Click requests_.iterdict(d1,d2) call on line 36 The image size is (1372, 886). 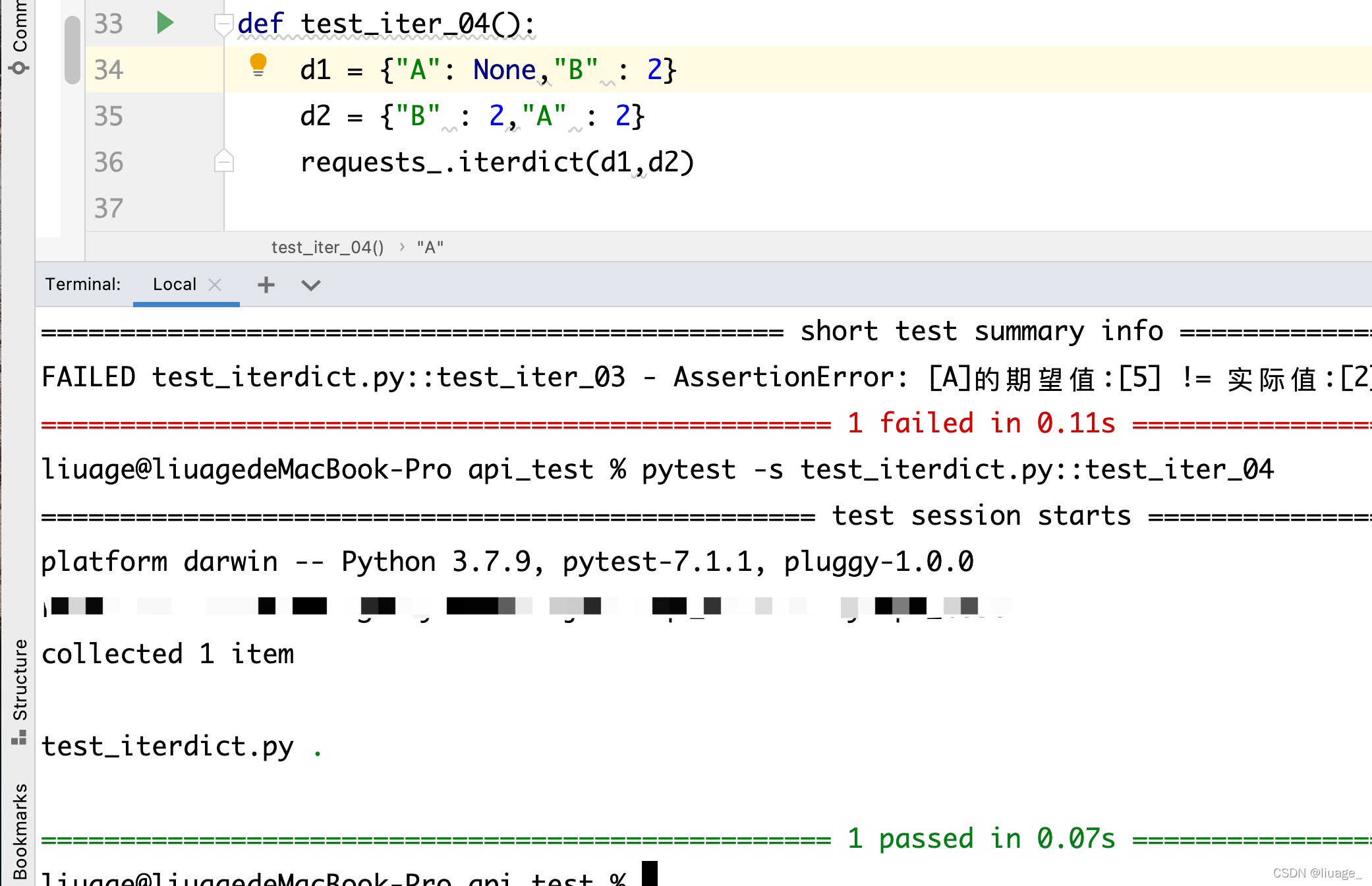(498, 162)
